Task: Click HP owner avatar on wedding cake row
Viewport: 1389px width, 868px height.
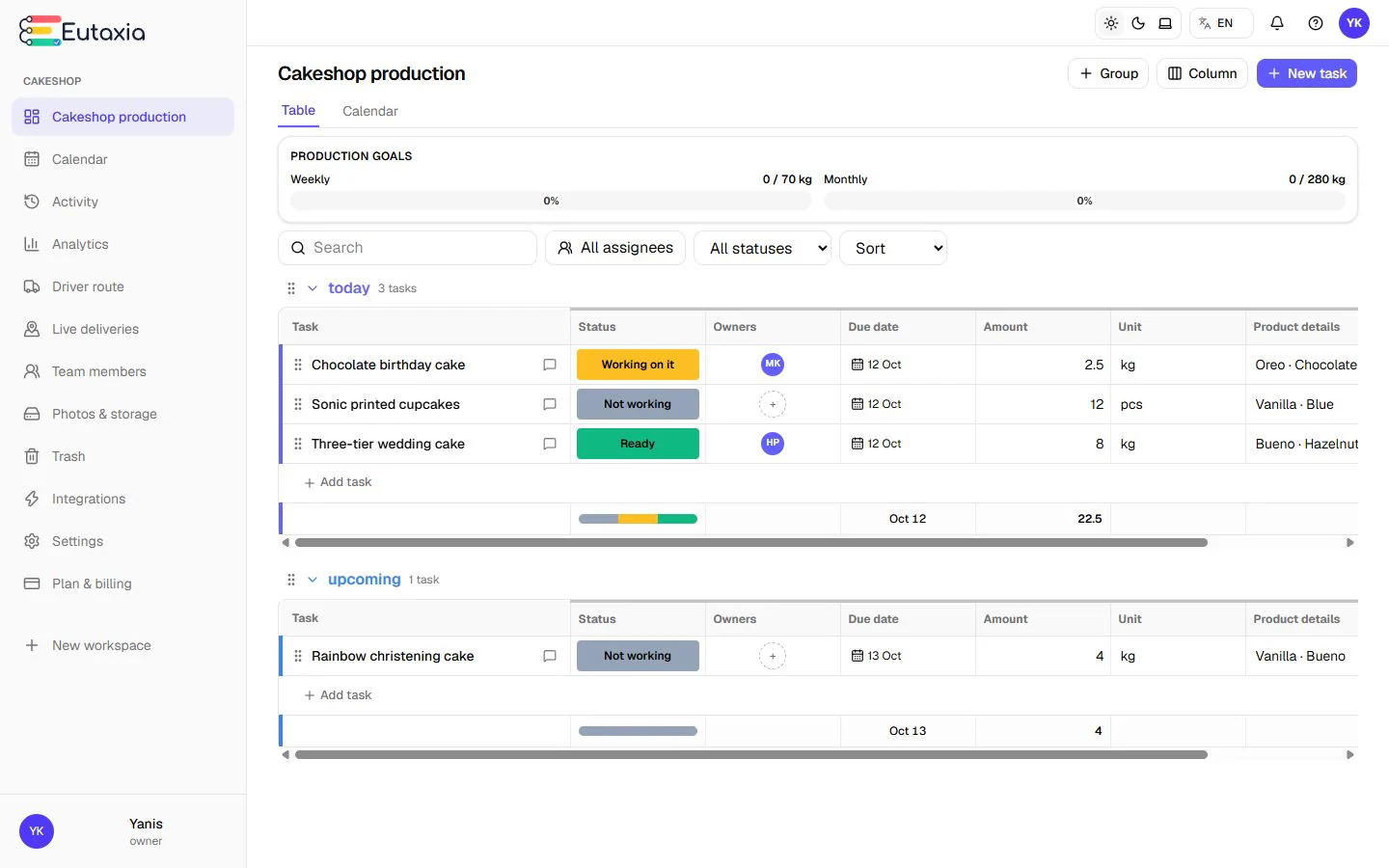Action: tap(773, 444)
